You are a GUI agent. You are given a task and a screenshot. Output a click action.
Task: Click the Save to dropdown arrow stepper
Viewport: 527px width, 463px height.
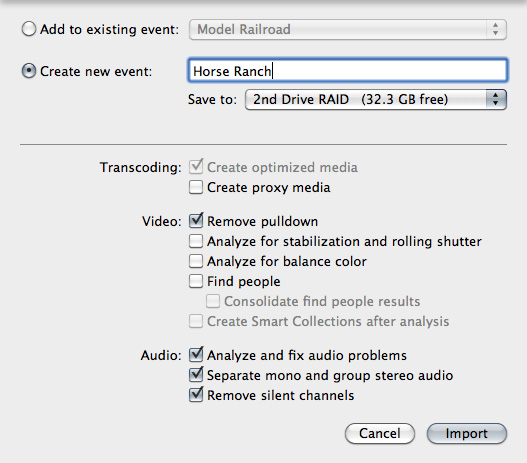(496, 99)
